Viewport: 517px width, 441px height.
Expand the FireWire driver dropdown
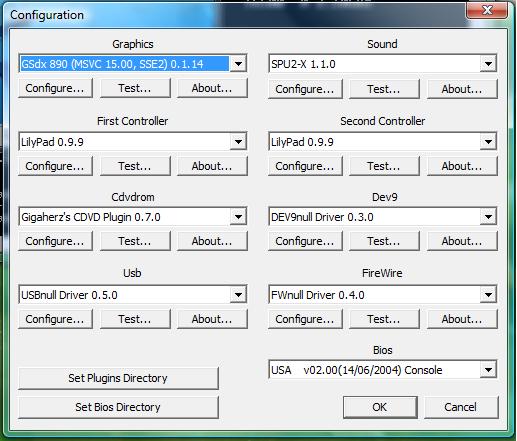coord(488,295)
